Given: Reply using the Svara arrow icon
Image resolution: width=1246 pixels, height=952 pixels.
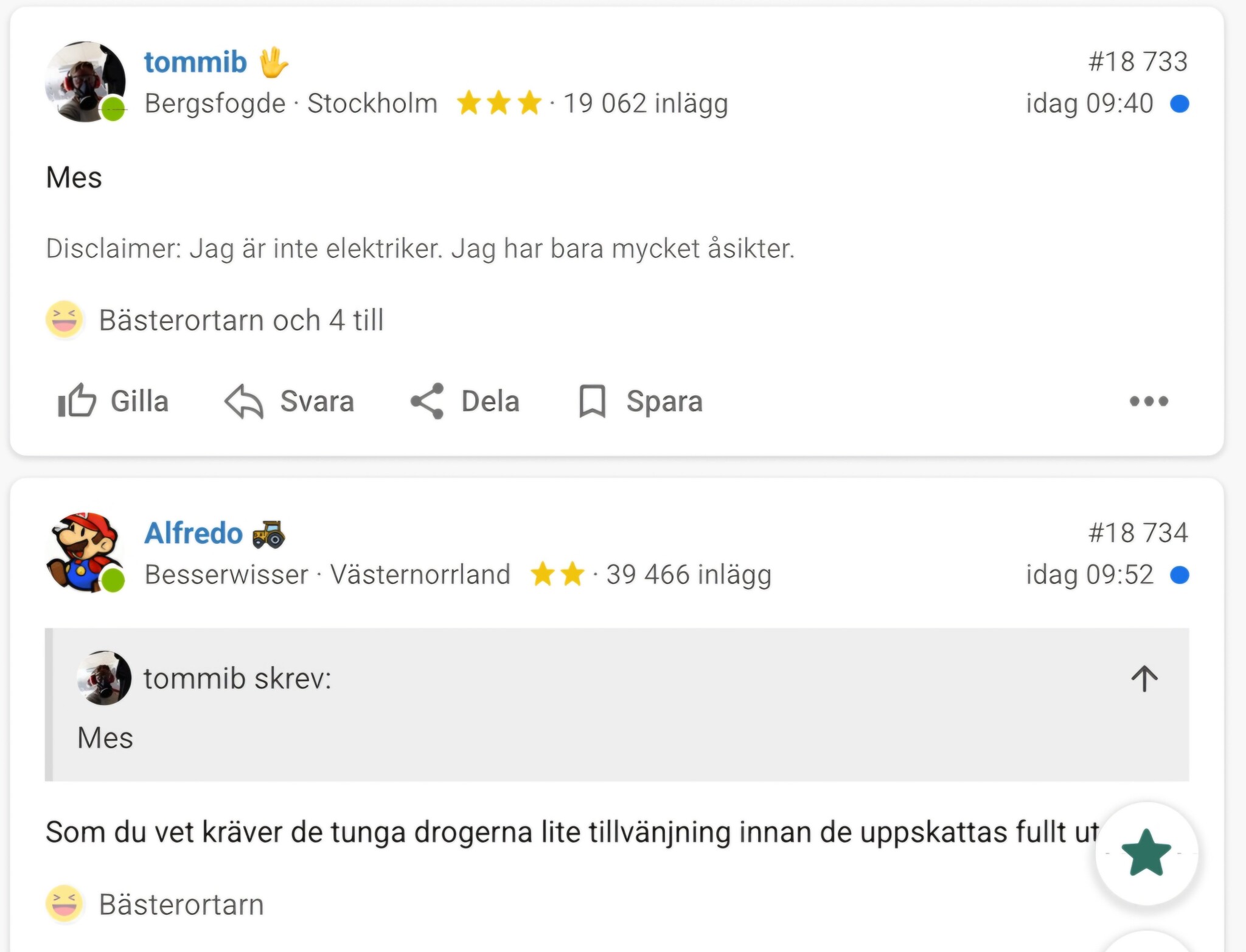Looking at the screenshot, I should coord(289,401).
